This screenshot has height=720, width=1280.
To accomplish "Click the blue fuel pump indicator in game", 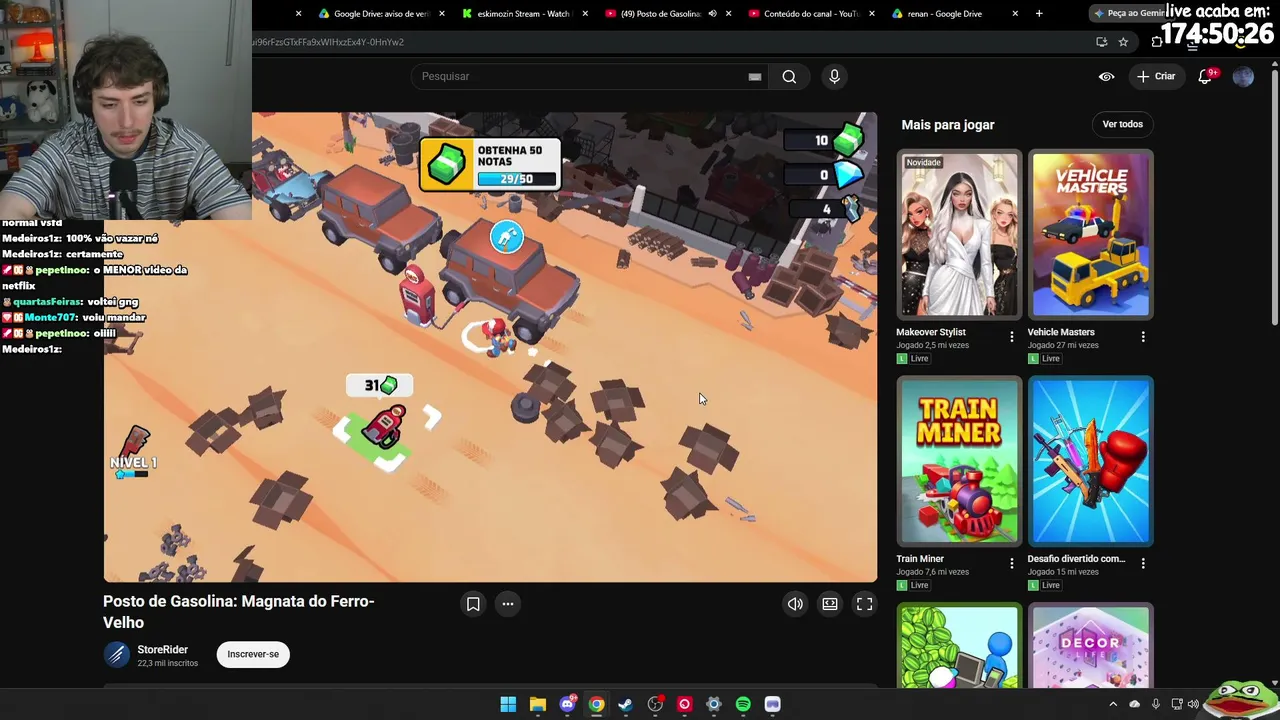I will click(x=507, y=237).
